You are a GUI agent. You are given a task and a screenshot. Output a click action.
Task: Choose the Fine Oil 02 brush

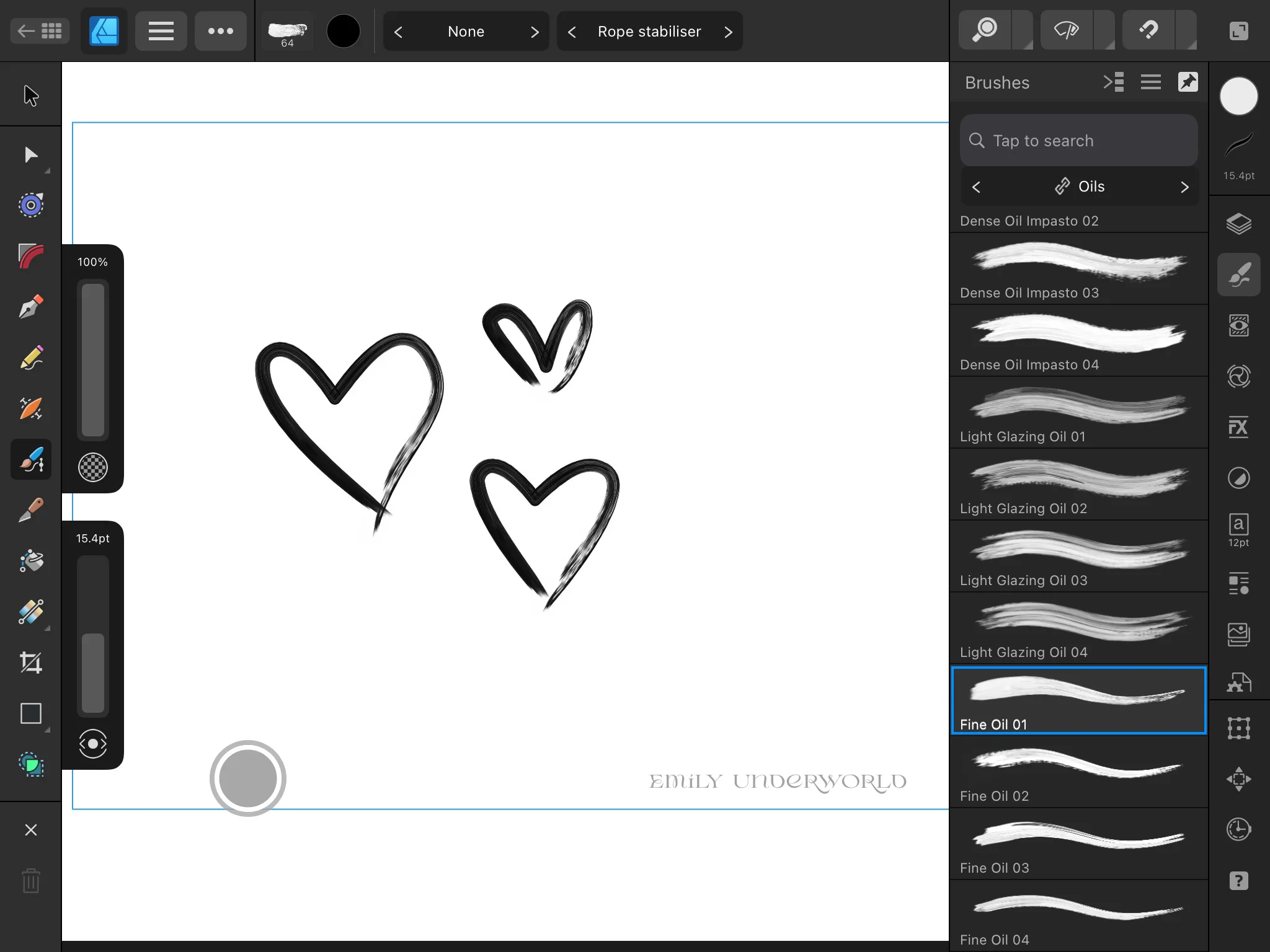(1078, 769)
